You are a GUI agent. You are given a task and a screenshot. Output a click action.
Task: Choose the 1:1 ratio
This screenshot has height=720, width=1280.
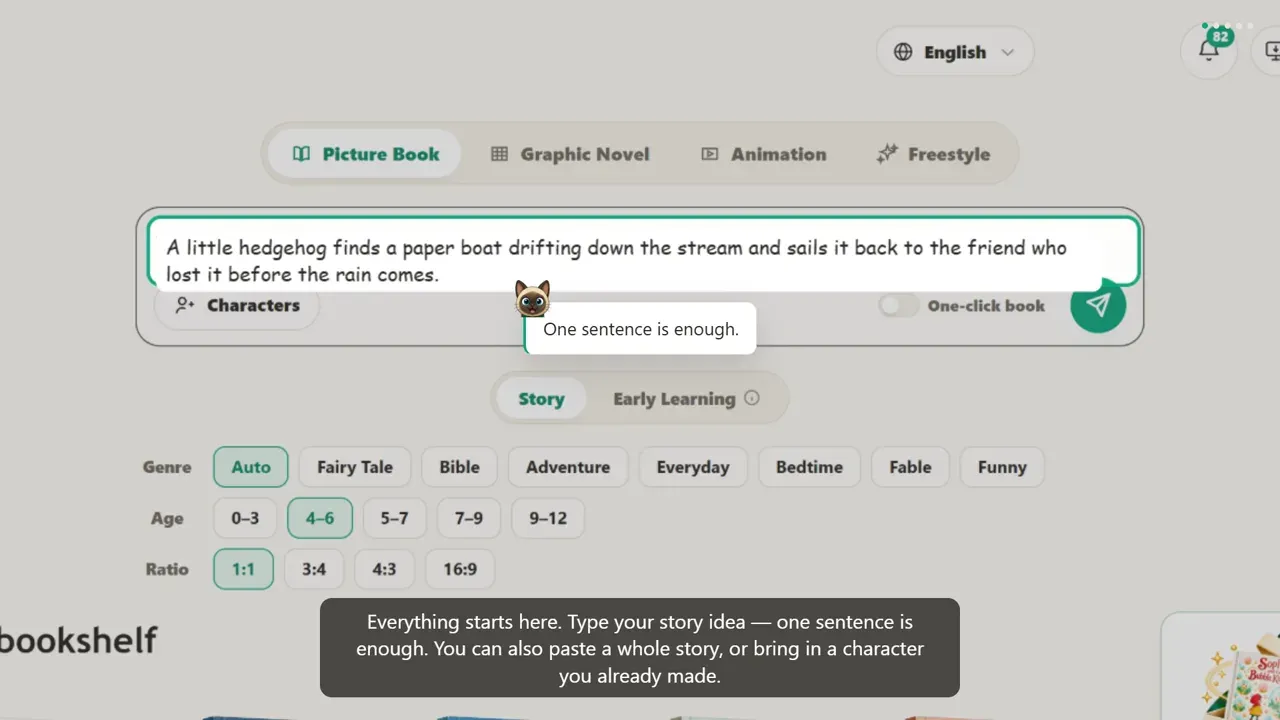pyautogui.click(x=244, y=569)
